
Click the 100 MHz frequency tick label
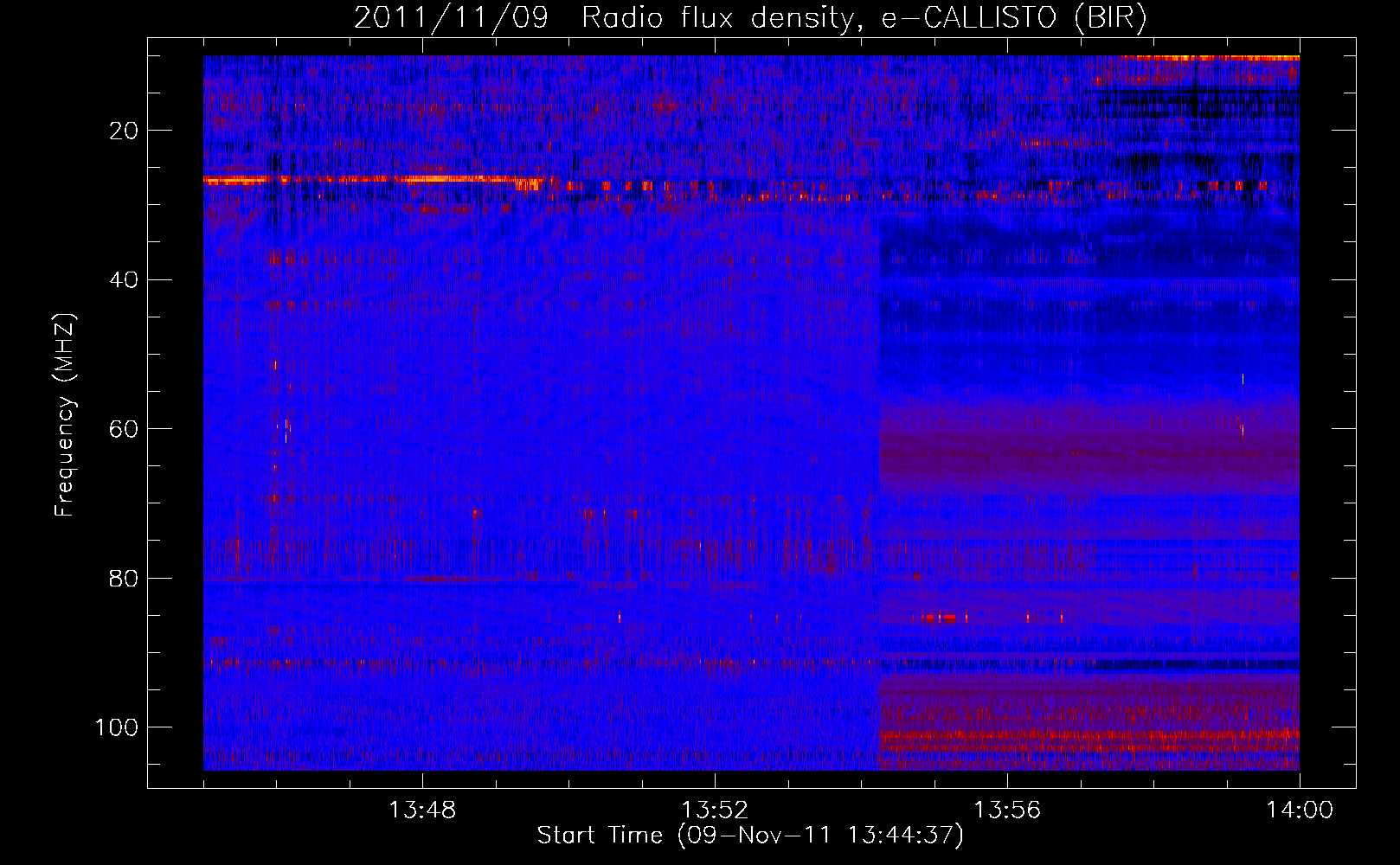(117, 727)
